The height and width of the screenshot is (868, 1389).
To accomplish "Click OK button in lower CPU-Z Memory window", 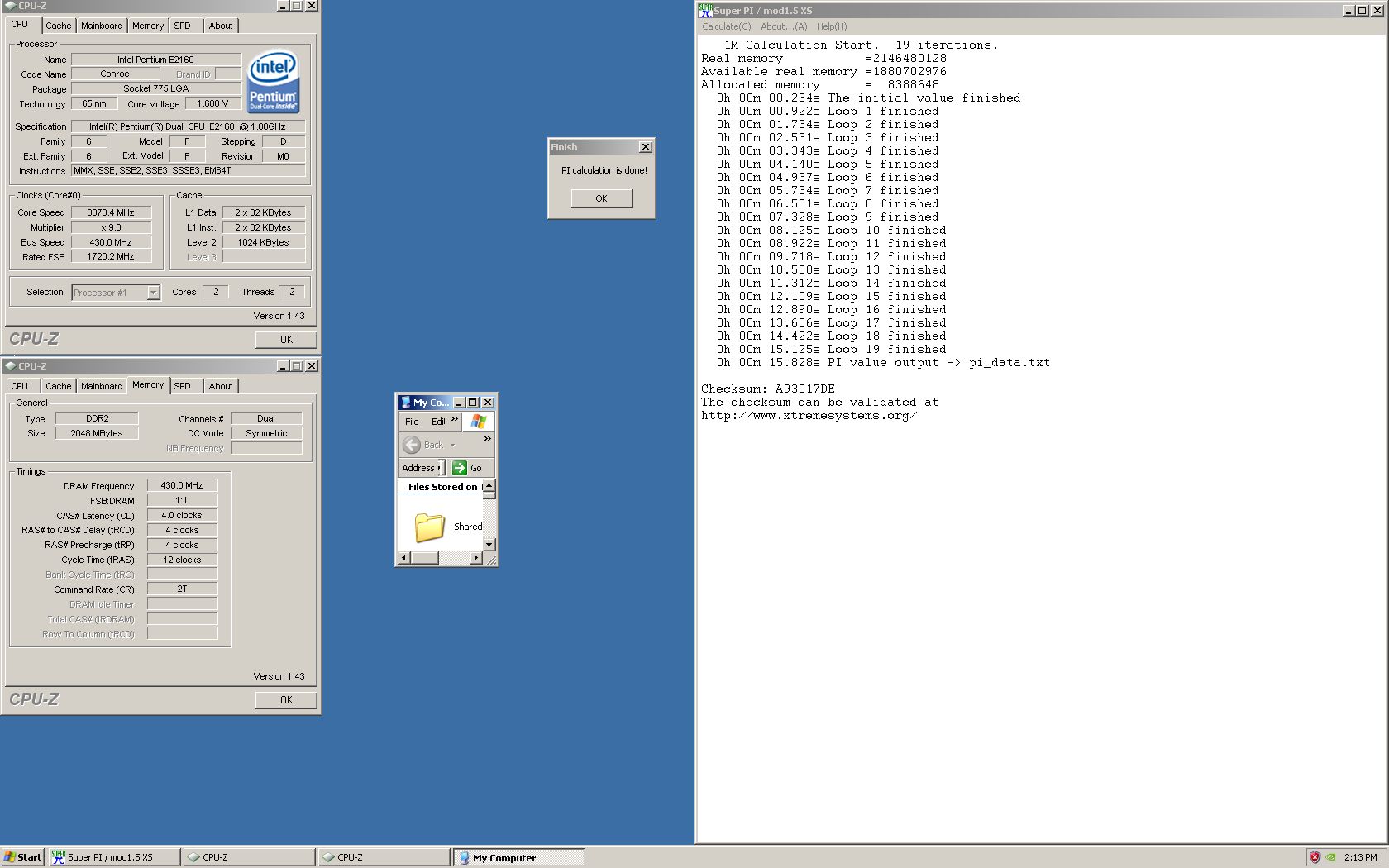I will [286, 700].
